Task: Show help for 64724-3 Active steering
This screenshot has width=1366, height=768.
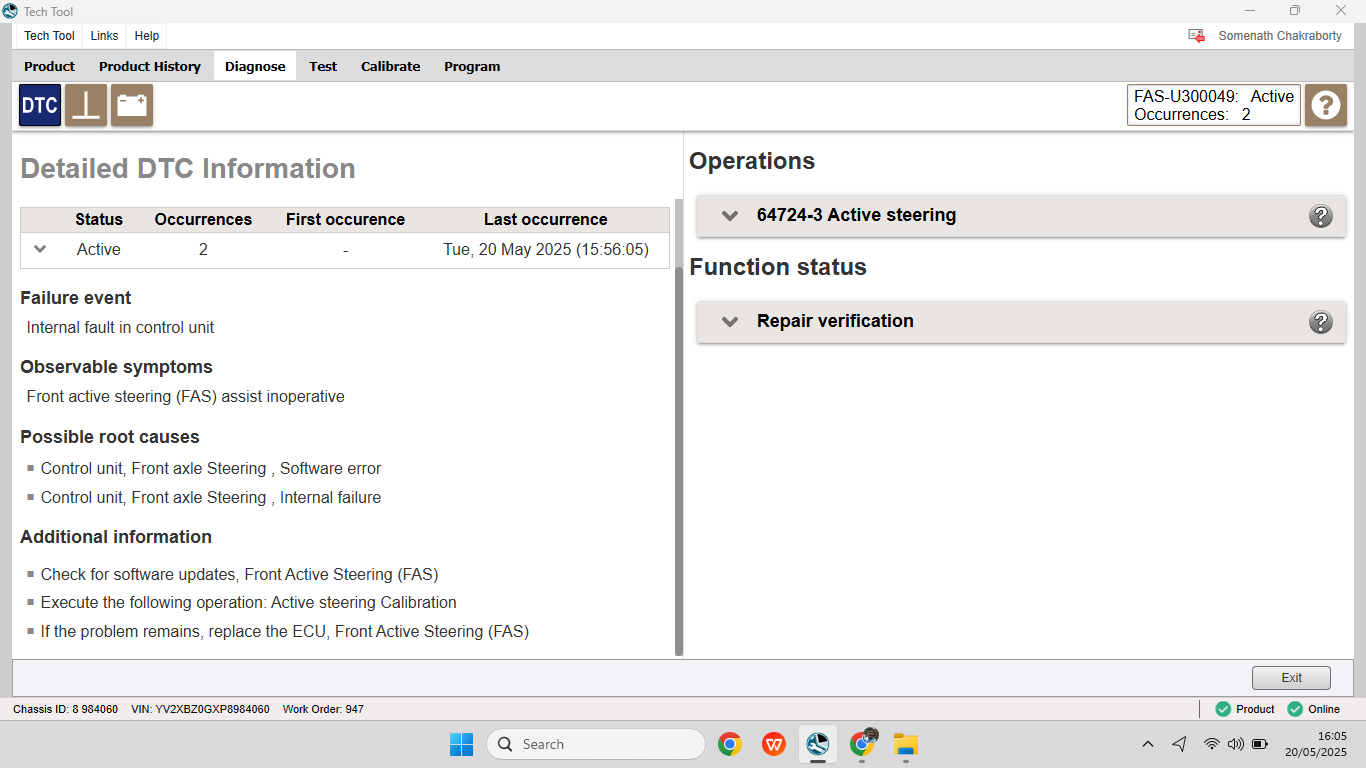Action: point(1321,216)
